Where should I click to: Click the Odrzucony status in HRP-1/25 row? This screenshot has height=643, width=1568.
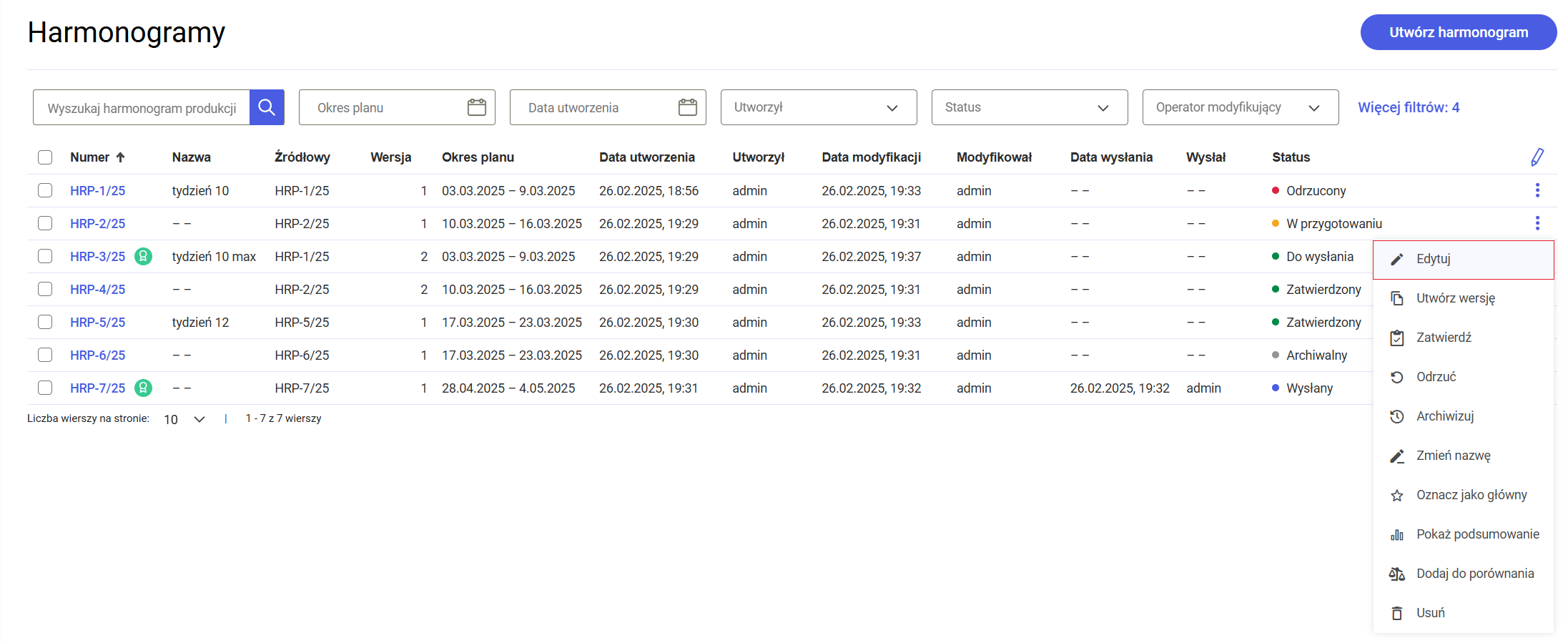[1316, 191]
